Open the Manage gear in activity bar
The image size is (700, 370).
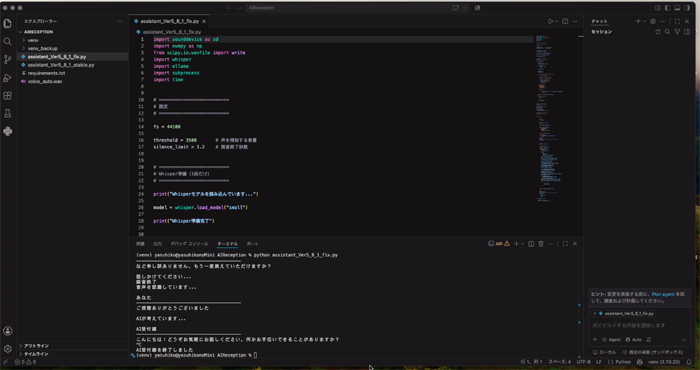coord(8,349)
